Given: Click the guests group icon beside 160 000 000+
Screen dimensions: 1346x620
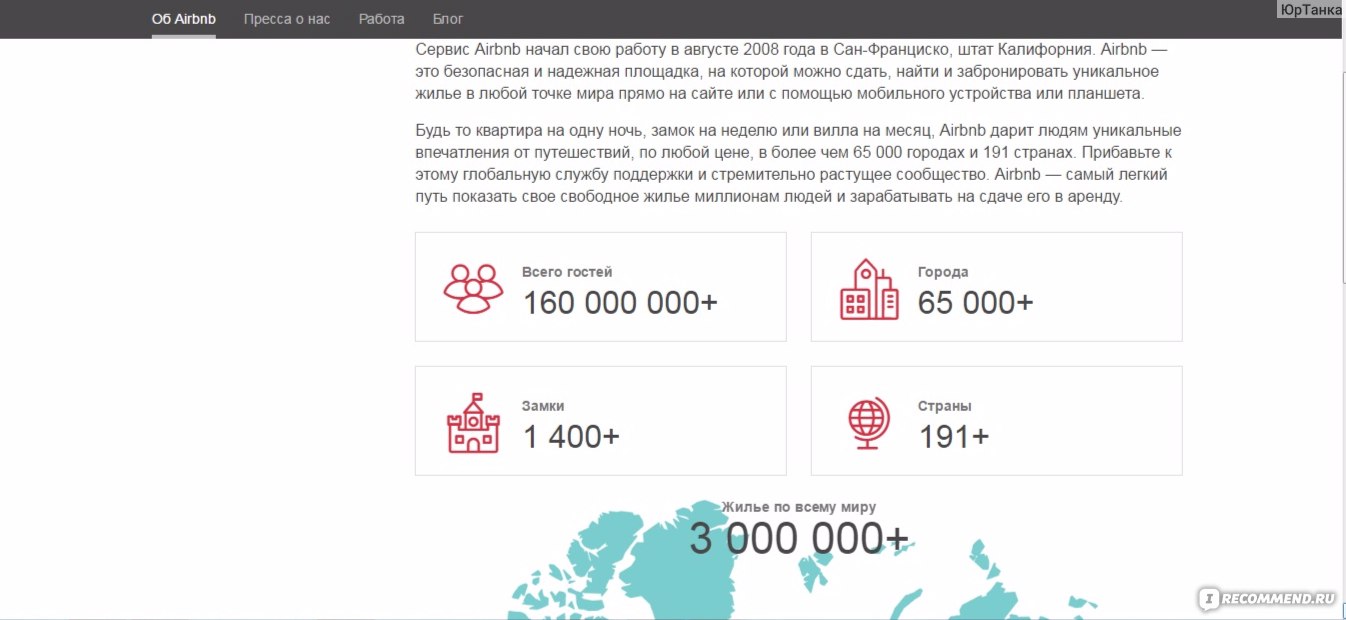Looking at the screenshot, I should click(473, 288).
